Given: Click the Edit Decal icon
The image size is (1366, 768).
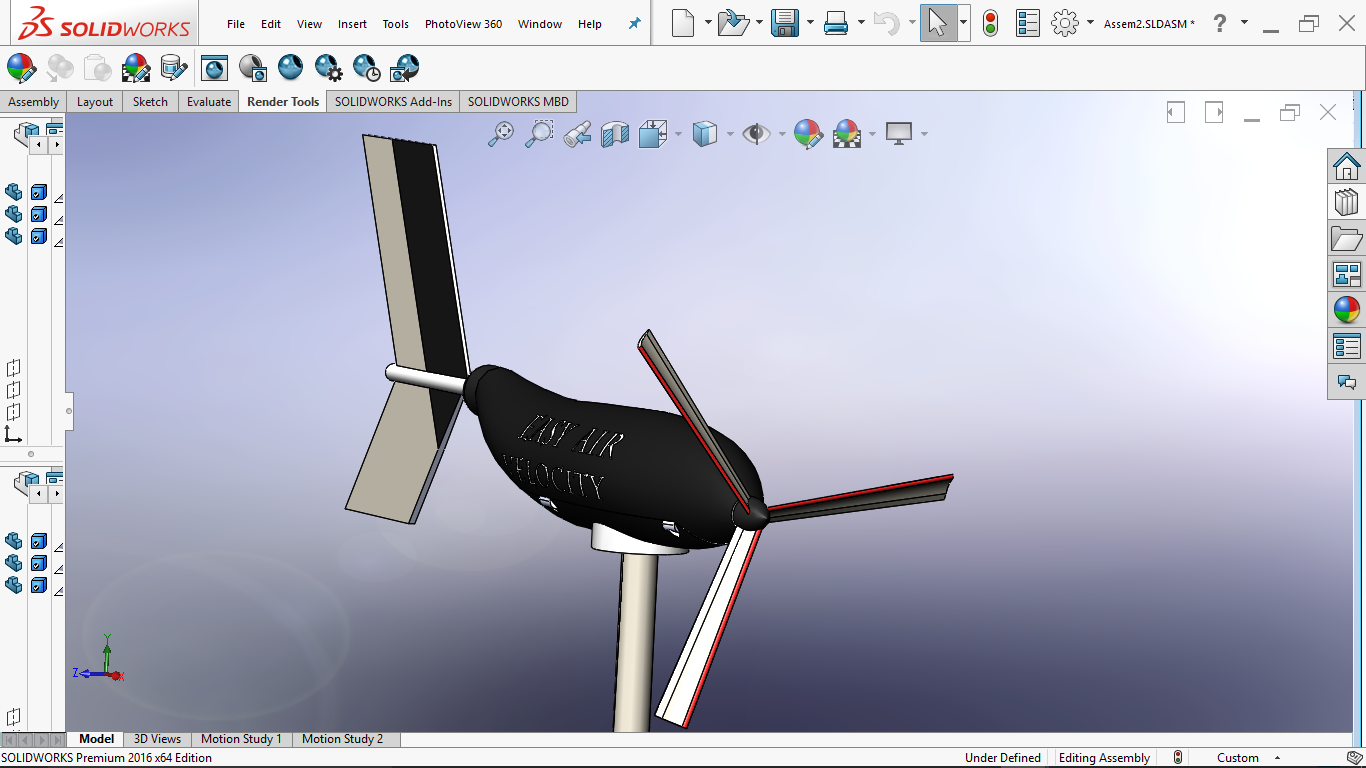Looking at the screenshot, I should (173, 68).
